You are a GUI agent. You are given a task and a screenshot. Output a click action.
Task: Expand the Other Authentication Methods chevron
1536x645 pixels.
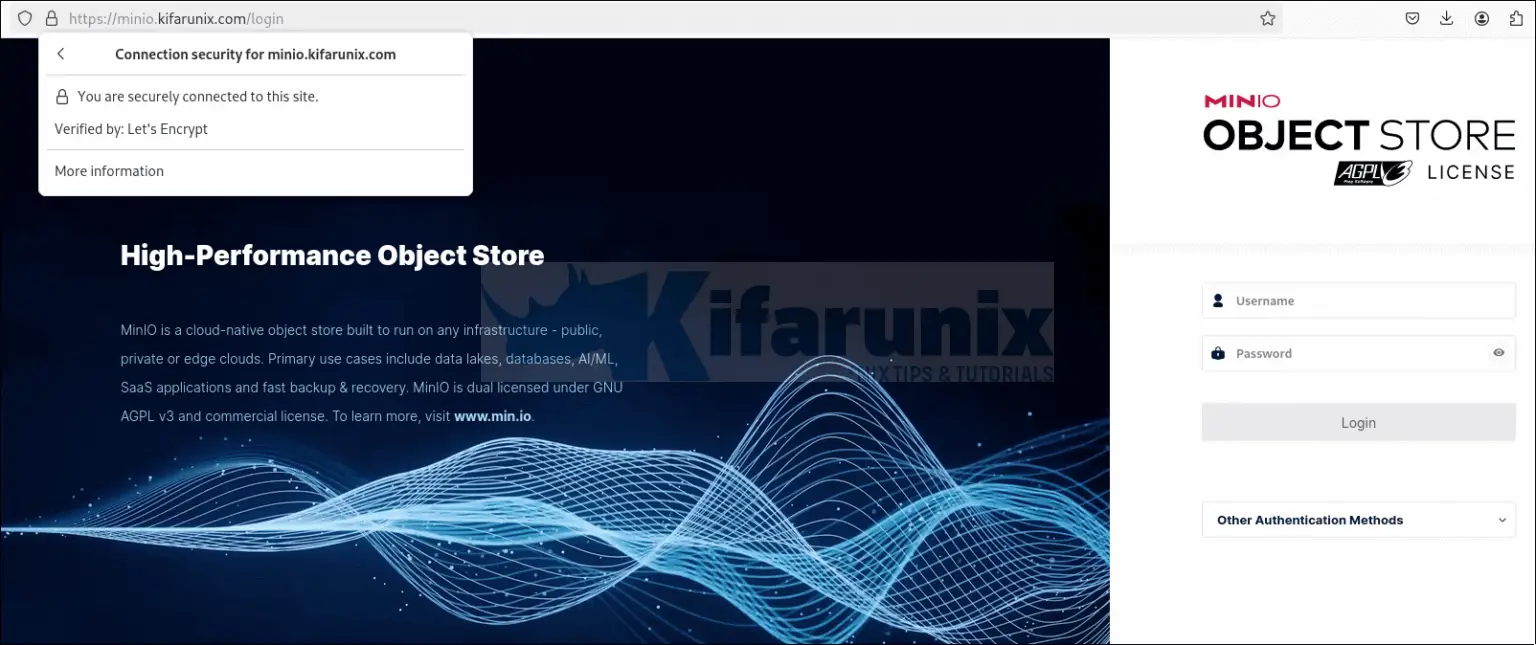coord(1502,520)
